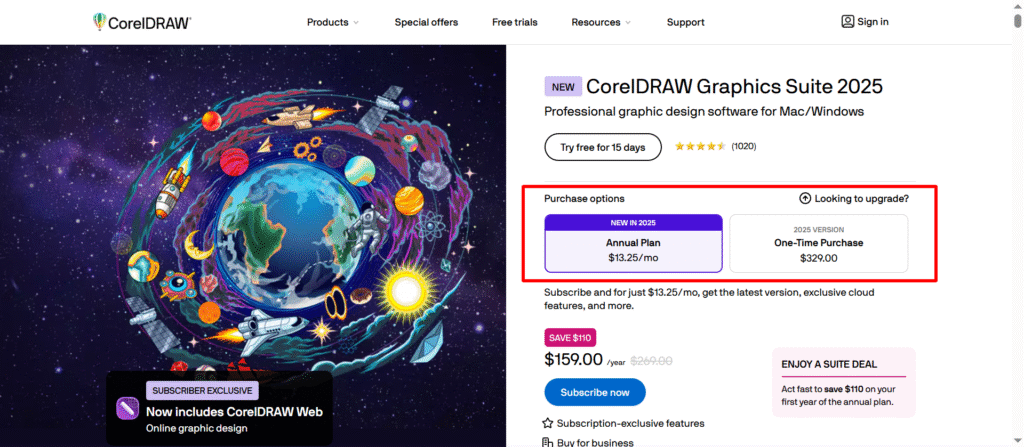The height and width of the screenshot is (447, 1024).
Task: Click the CorelDRAW Web purple app icon
Action: (127, 408)
